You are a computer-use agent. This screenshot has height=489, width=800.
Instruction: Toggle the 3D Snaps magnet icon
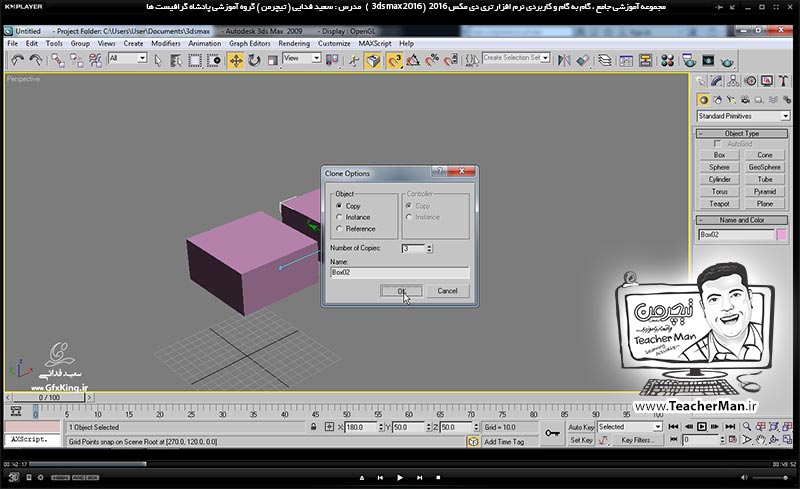point(394,61)
